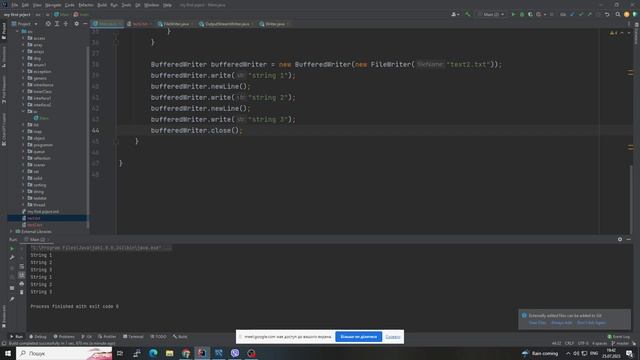Screen dimensions: 640x360
Task: Open Microsoft Edge from the taskbar
Action: point(153,353)
